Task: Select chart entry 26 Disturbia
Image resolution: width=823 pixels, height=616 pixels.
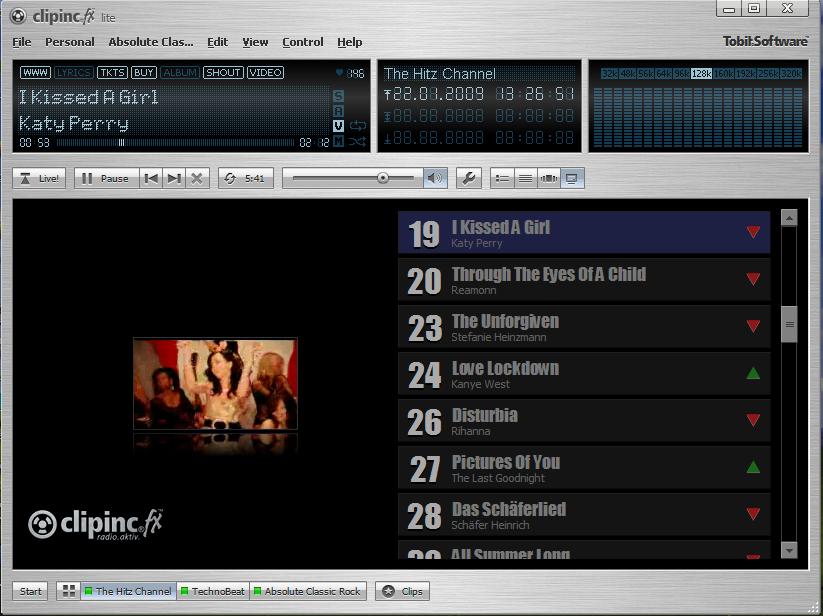Action: 584,420
